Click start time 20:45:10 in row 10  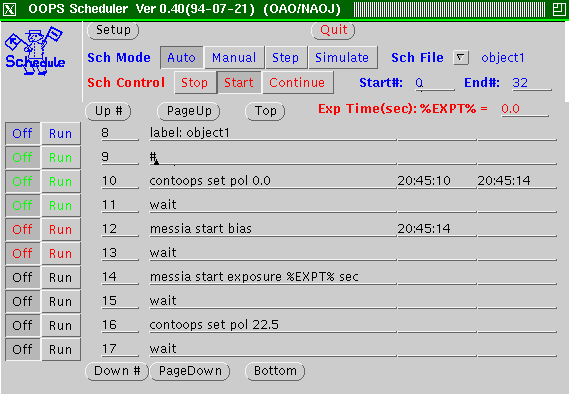pyautogui.click(x=437, y=181)
